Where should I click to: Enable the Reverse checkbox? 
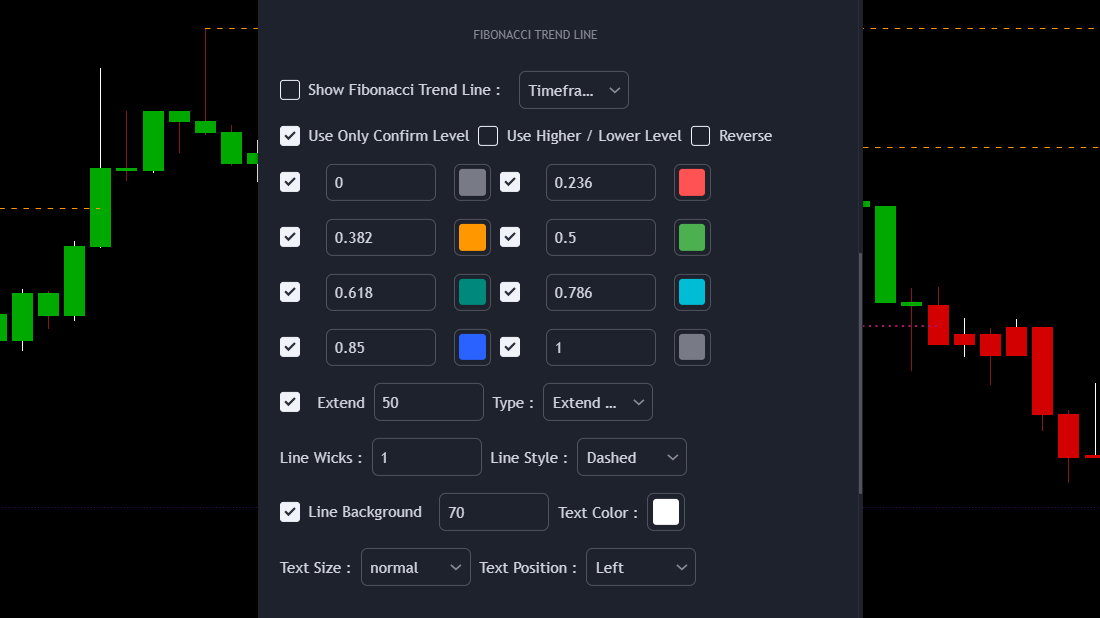701,136
